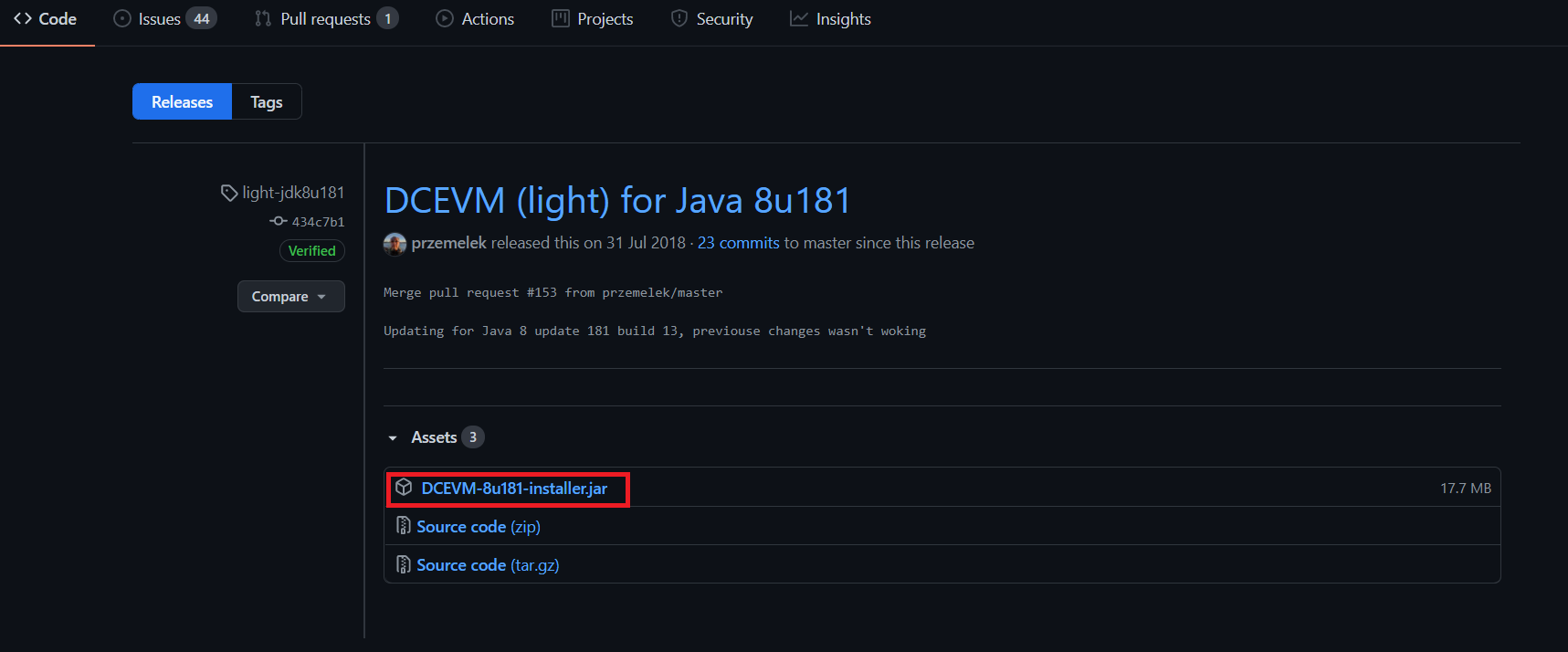
Task: Go to Pull requests tab
Action: [x=326, y=19]
